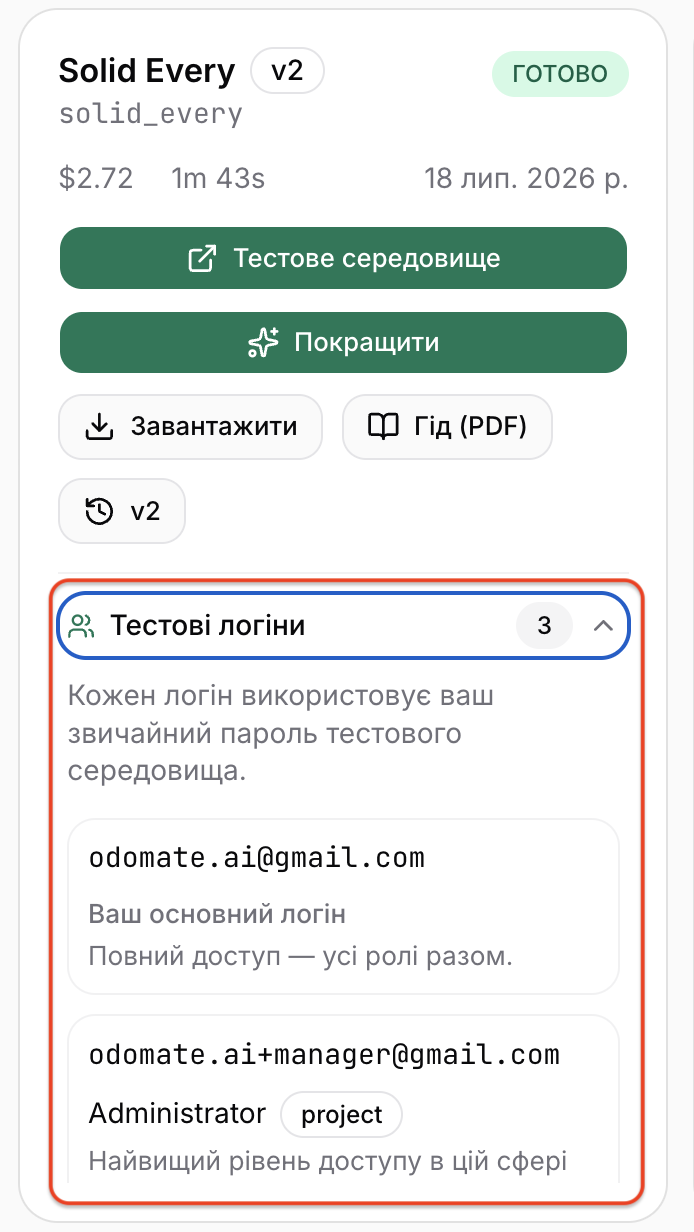Image resolution: width=694 pixels, height=1232 pixels.
Task: Click the Завантажити button
Action: pyautogui.click(x=191, y=427)
